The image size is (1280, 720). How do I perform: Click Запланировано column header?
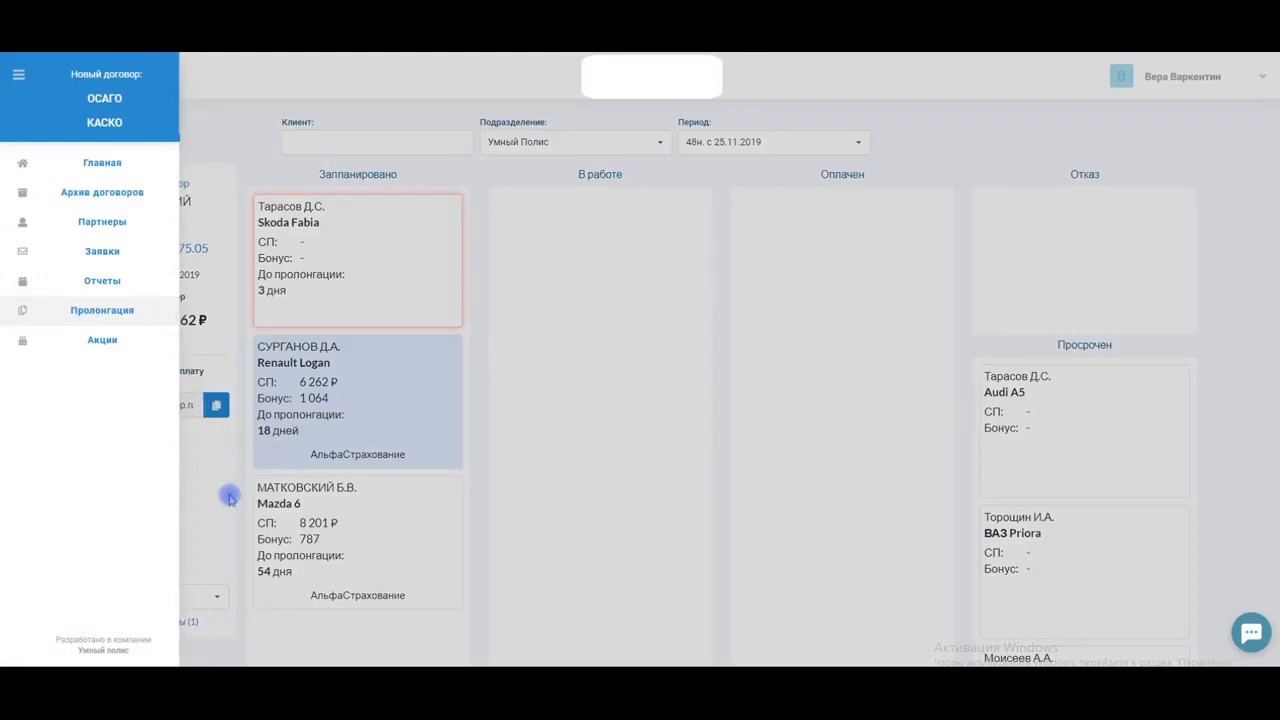tap(358, 174)
